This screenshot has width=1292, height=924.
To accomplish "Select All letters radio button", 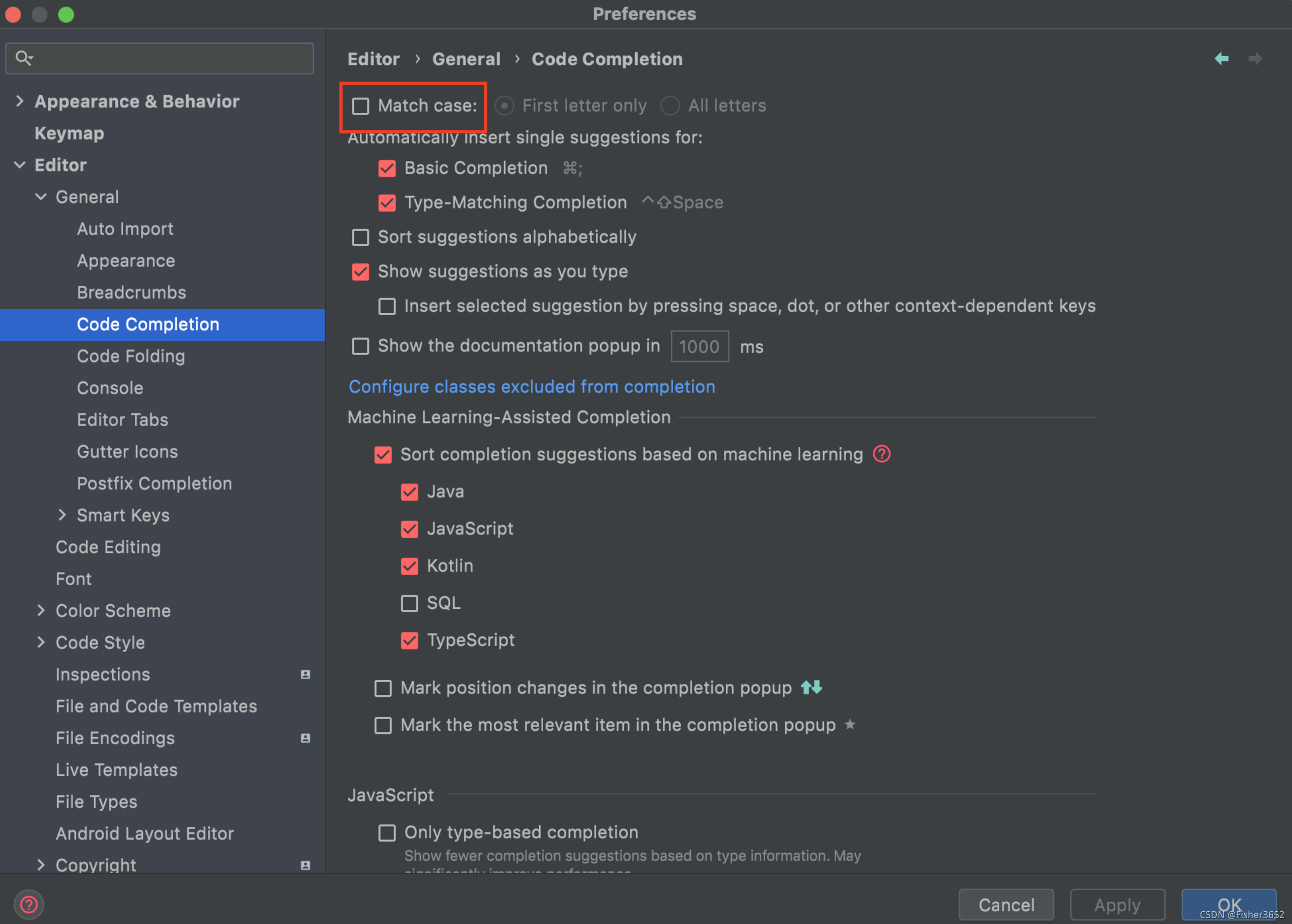I will 670,106.
